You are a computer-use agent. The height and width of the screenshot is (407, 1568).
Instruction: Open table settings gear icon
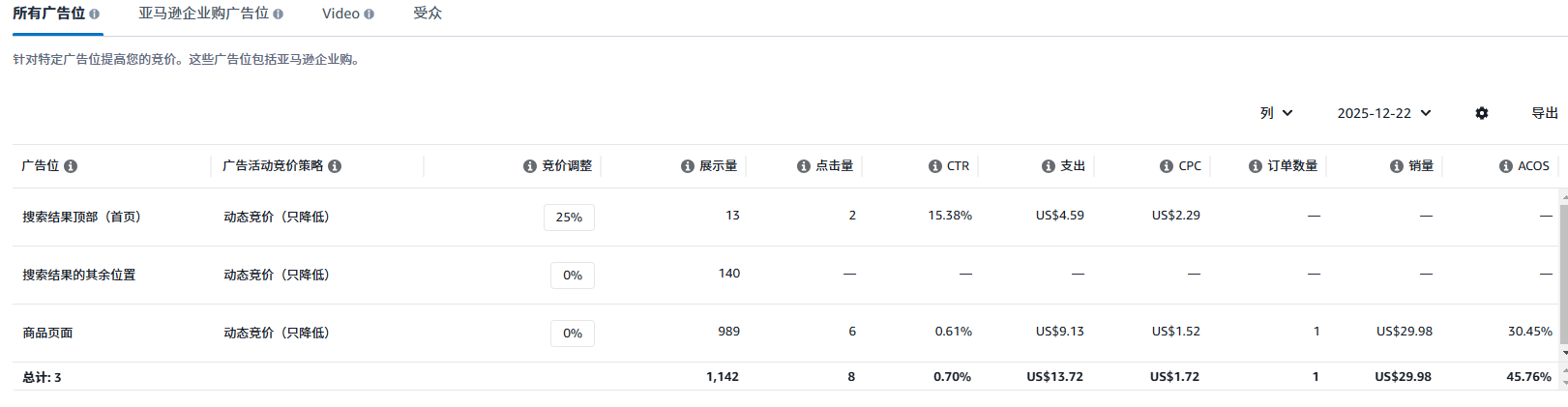[1481, 113]
